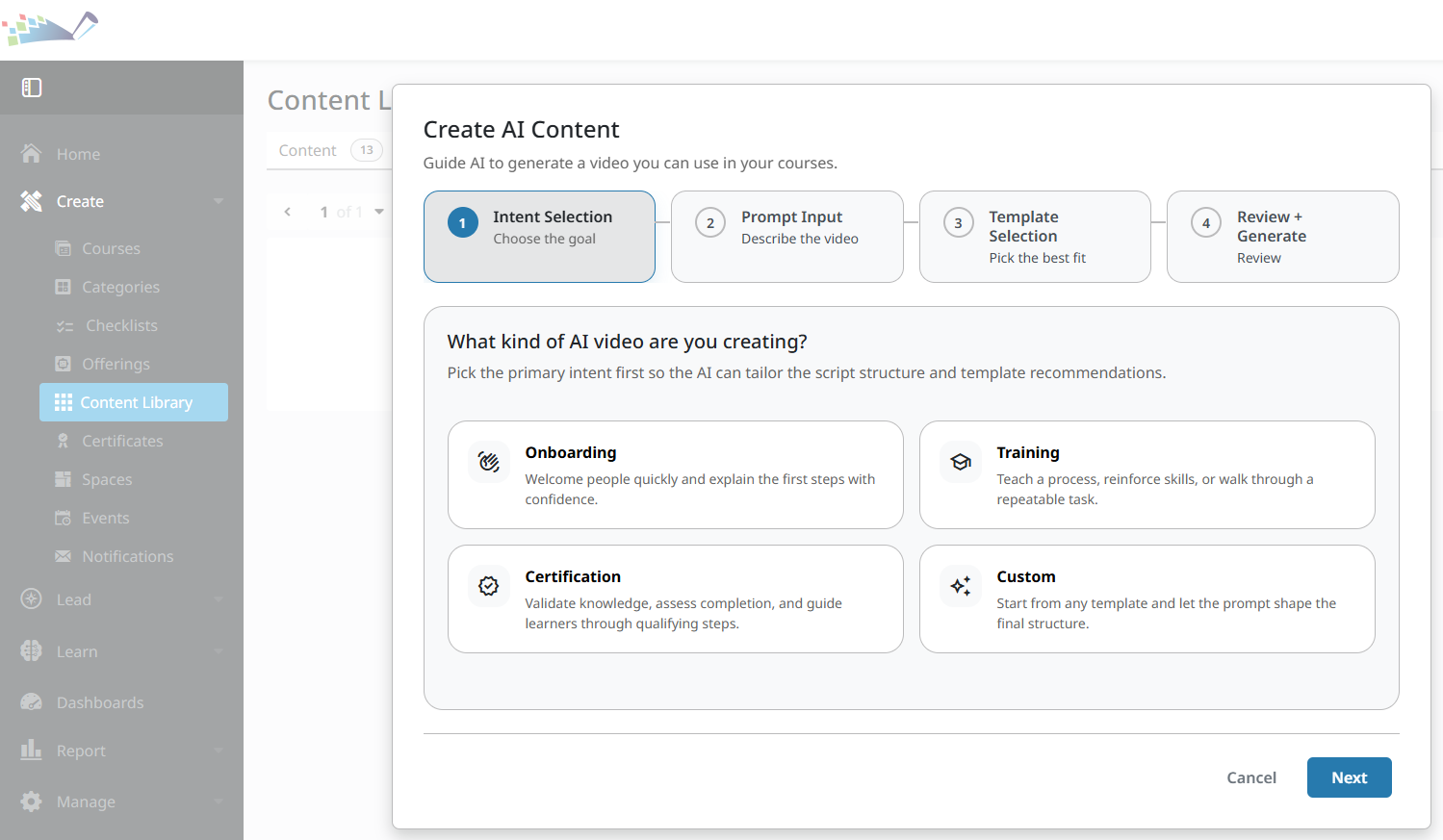
Task: Click the 13 count badge
Action: (x=367, y=150)
